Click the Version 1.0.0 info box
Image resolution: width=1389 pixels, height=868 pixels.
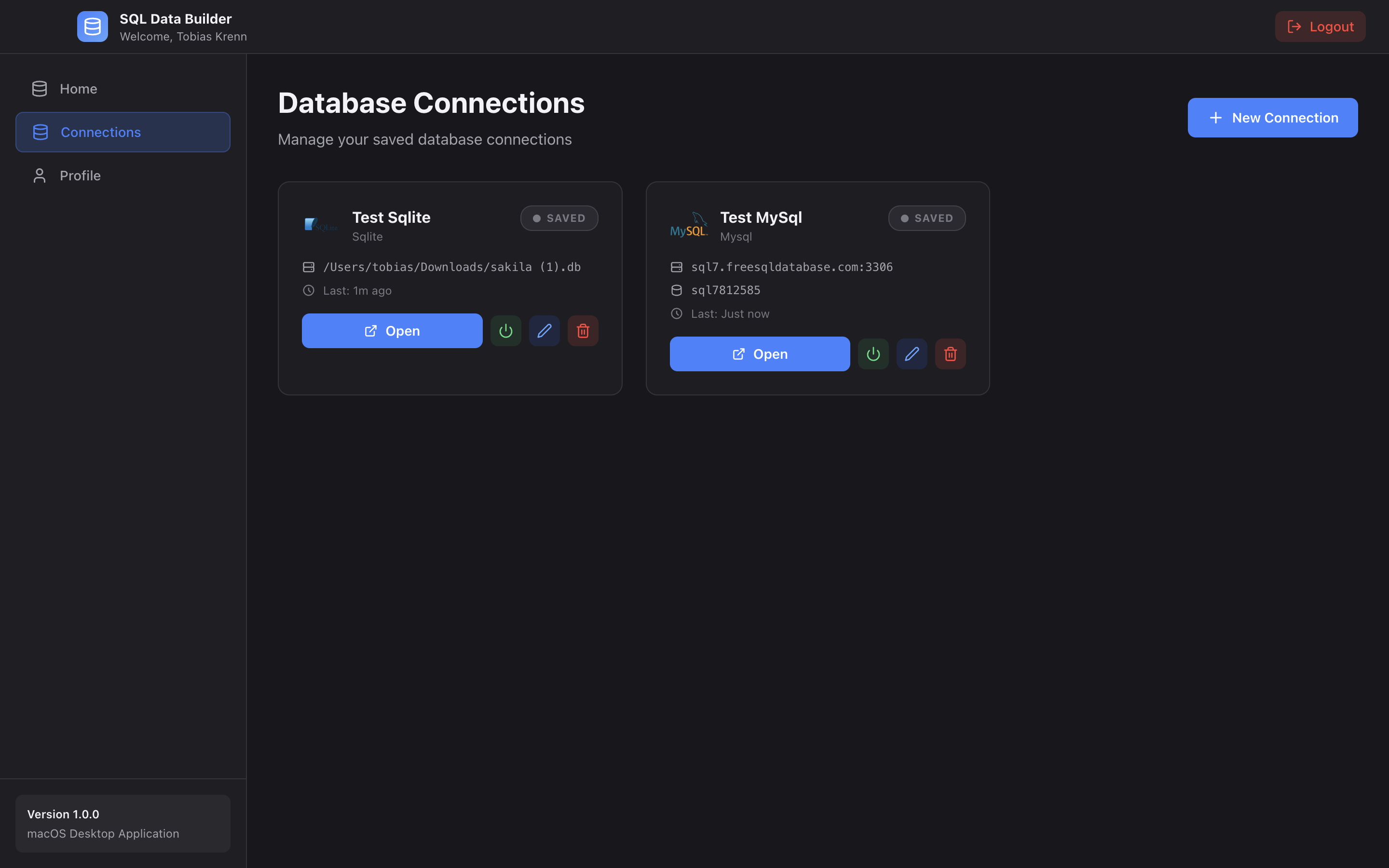[122, 823]
